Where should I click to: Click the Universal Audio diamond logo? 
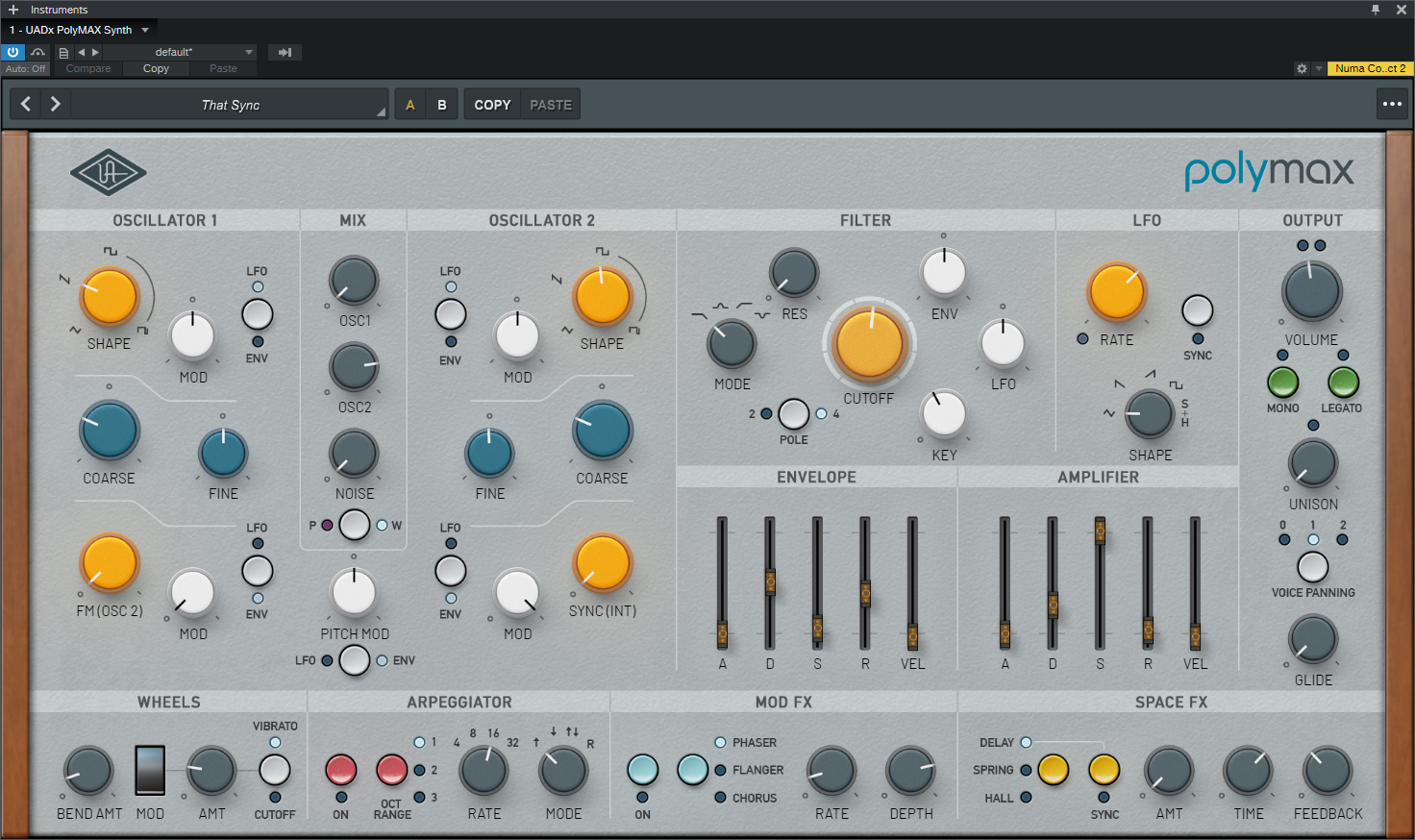pos(109,173)
